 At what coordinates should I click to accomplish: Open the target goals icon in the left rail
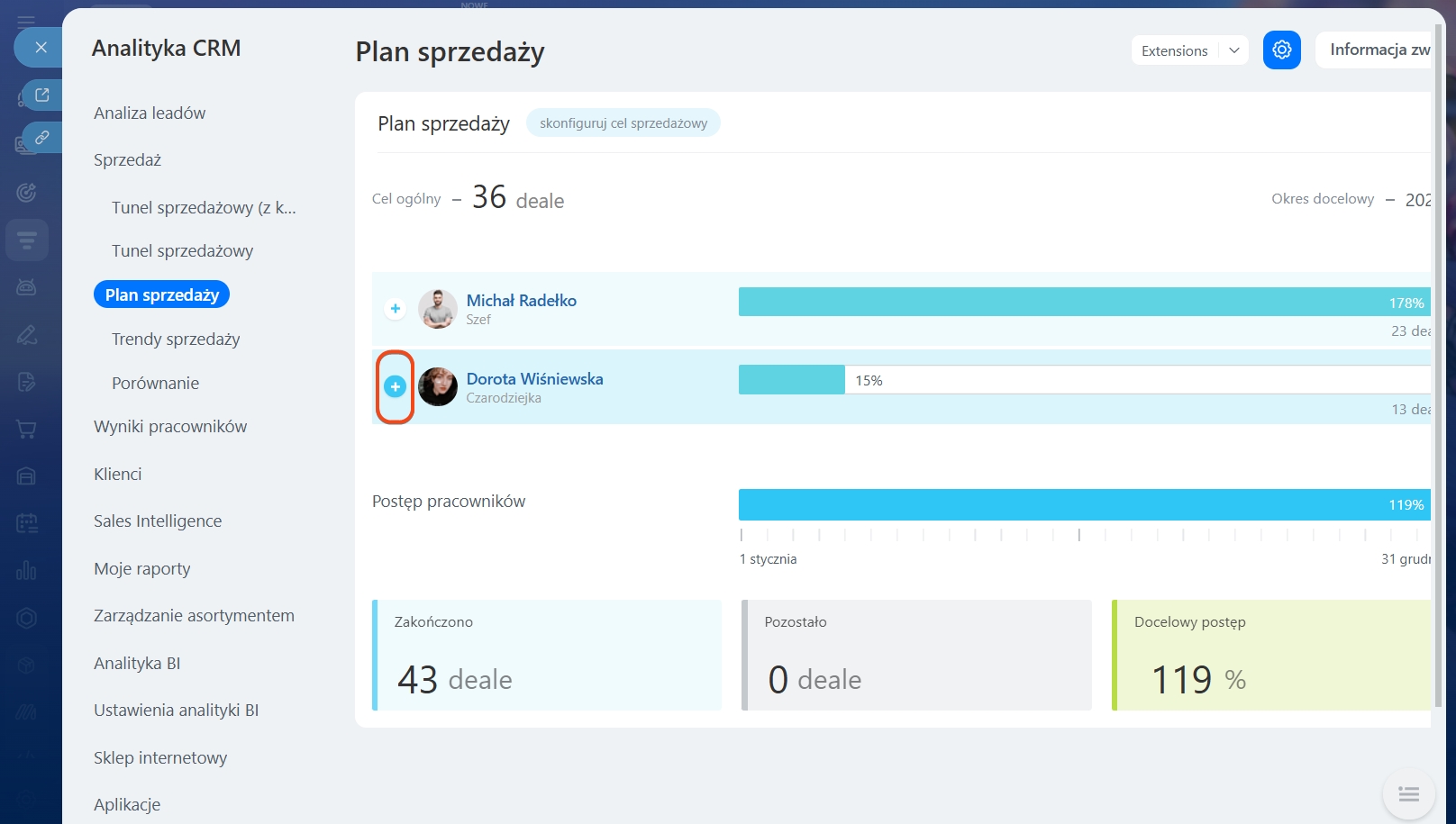point(26,192)
